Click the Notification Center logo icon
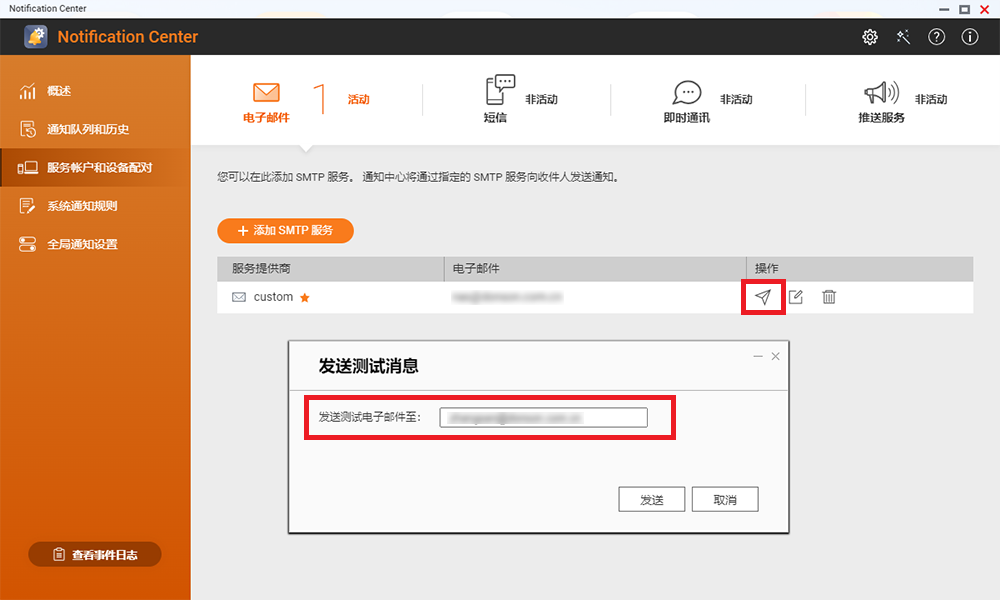The height and width of the screenshot is (600, 1000). tap(36, 36)
